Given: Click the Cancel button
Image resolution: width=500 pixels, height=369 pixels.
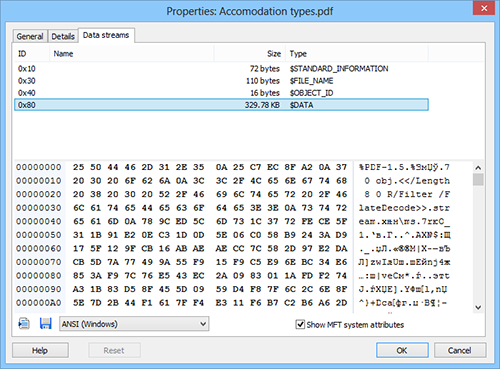Looking at the screenshot, I should 460,350.
